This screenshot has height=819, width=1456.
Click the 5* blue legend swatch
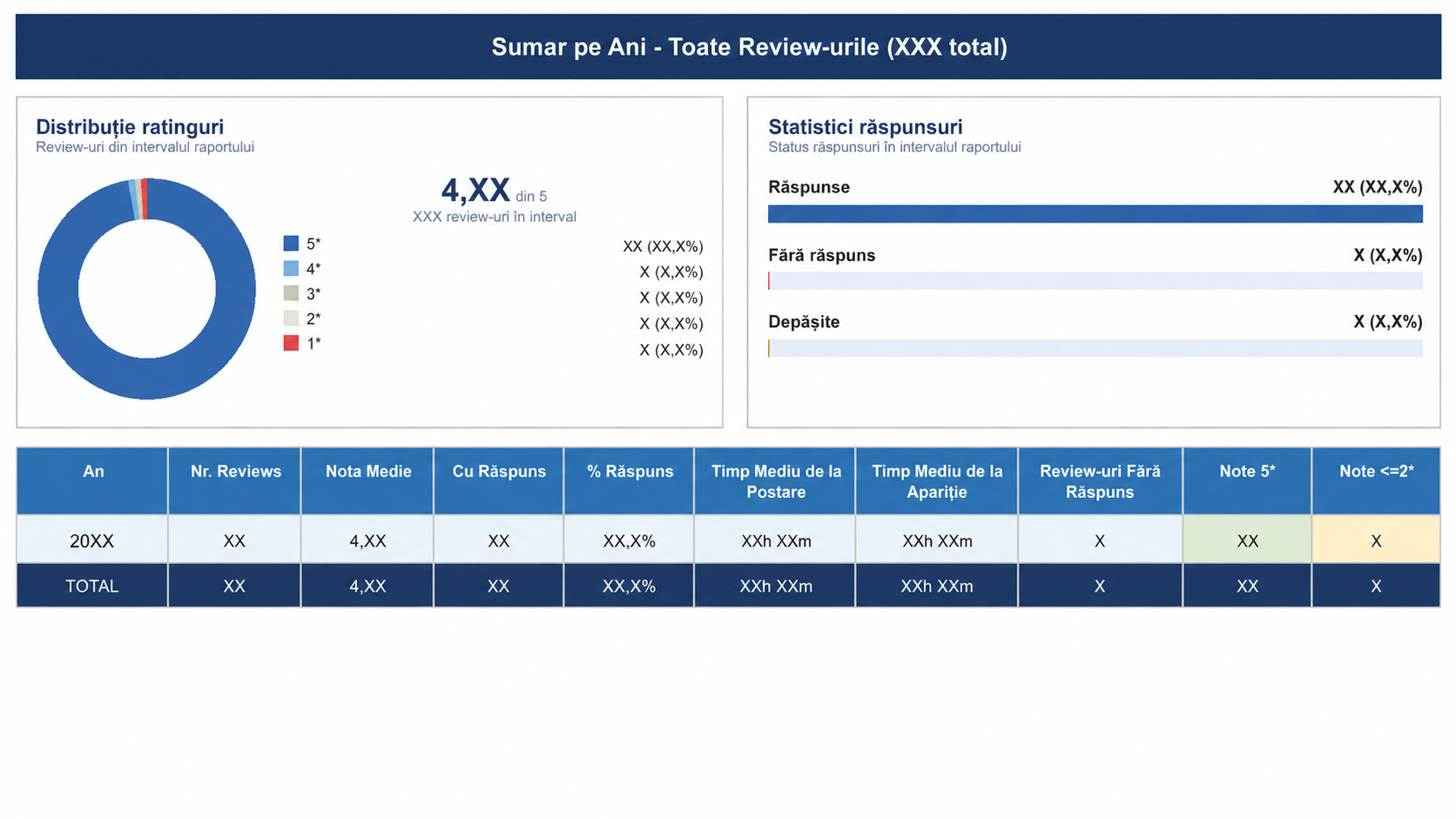pos(291,244)
